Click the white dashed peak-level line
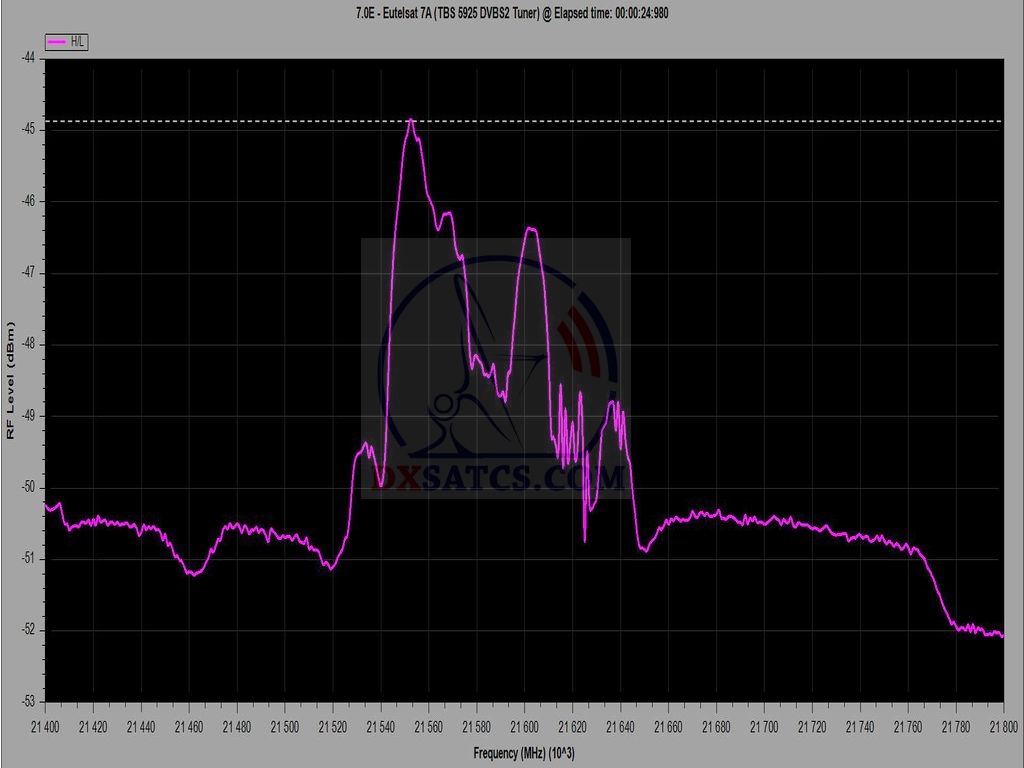The height and width of the screenshot is (768, 1024). (700, 122)
